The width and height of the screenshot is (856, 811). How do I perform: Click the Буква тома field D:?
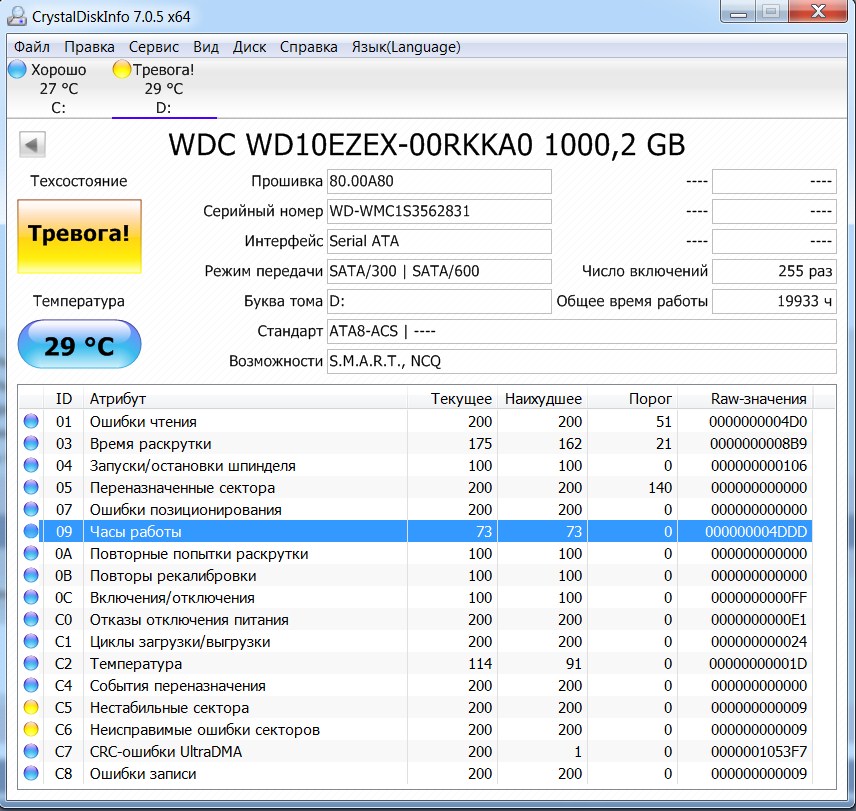pos(439,301)
